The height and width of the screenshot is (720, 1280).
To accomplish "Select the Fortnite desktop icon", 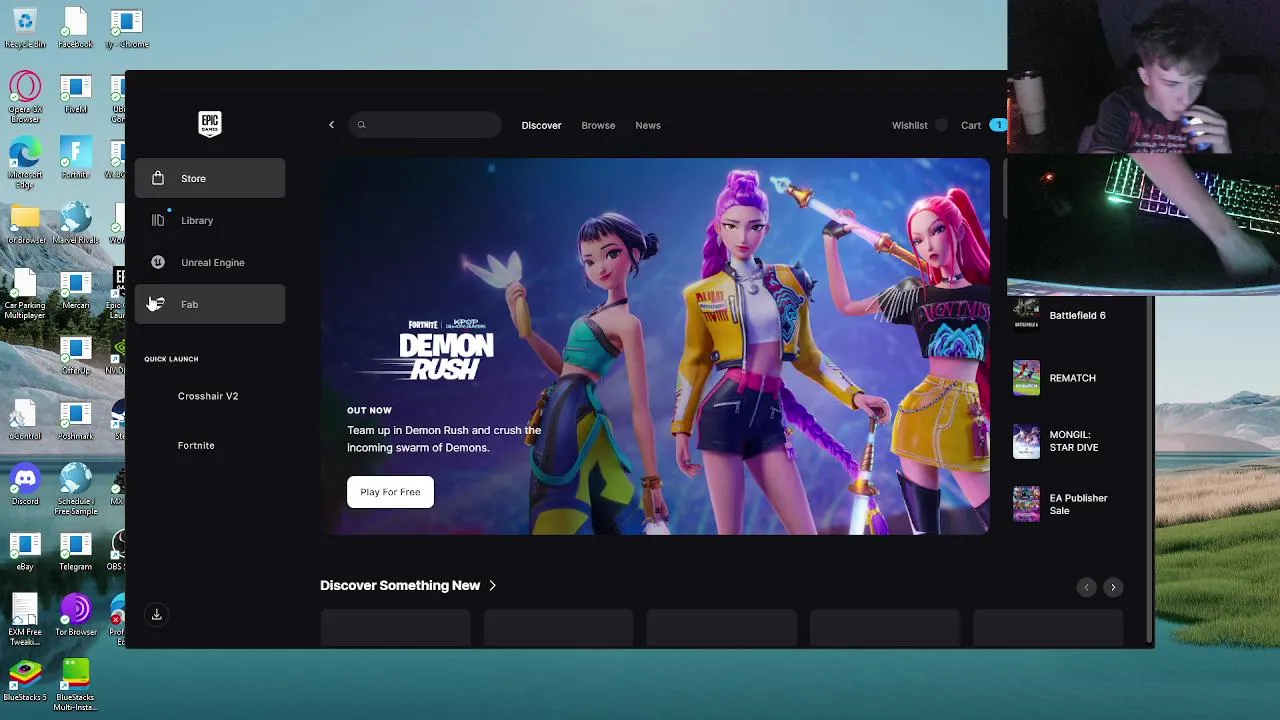I will 75,159.
